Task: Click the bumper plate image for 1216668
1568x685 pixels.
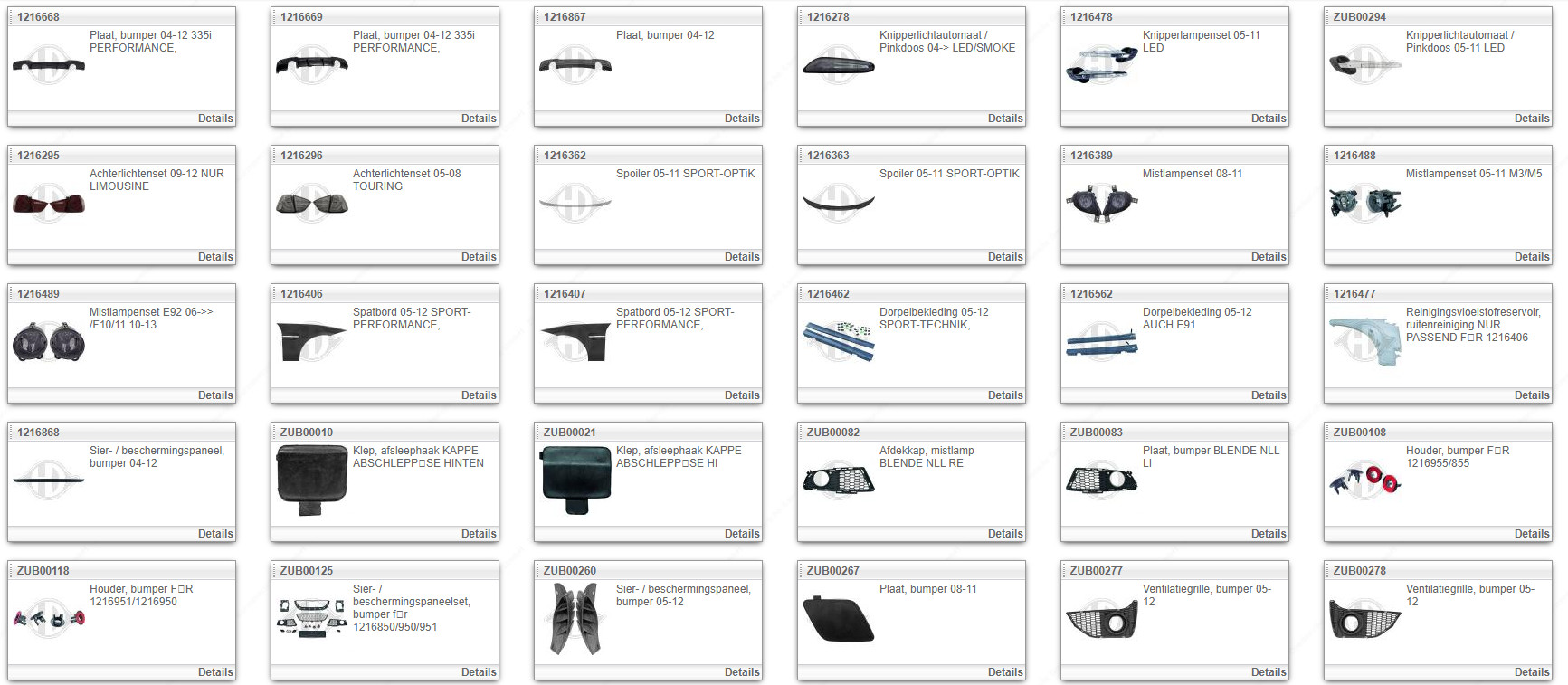Action: 49,64
